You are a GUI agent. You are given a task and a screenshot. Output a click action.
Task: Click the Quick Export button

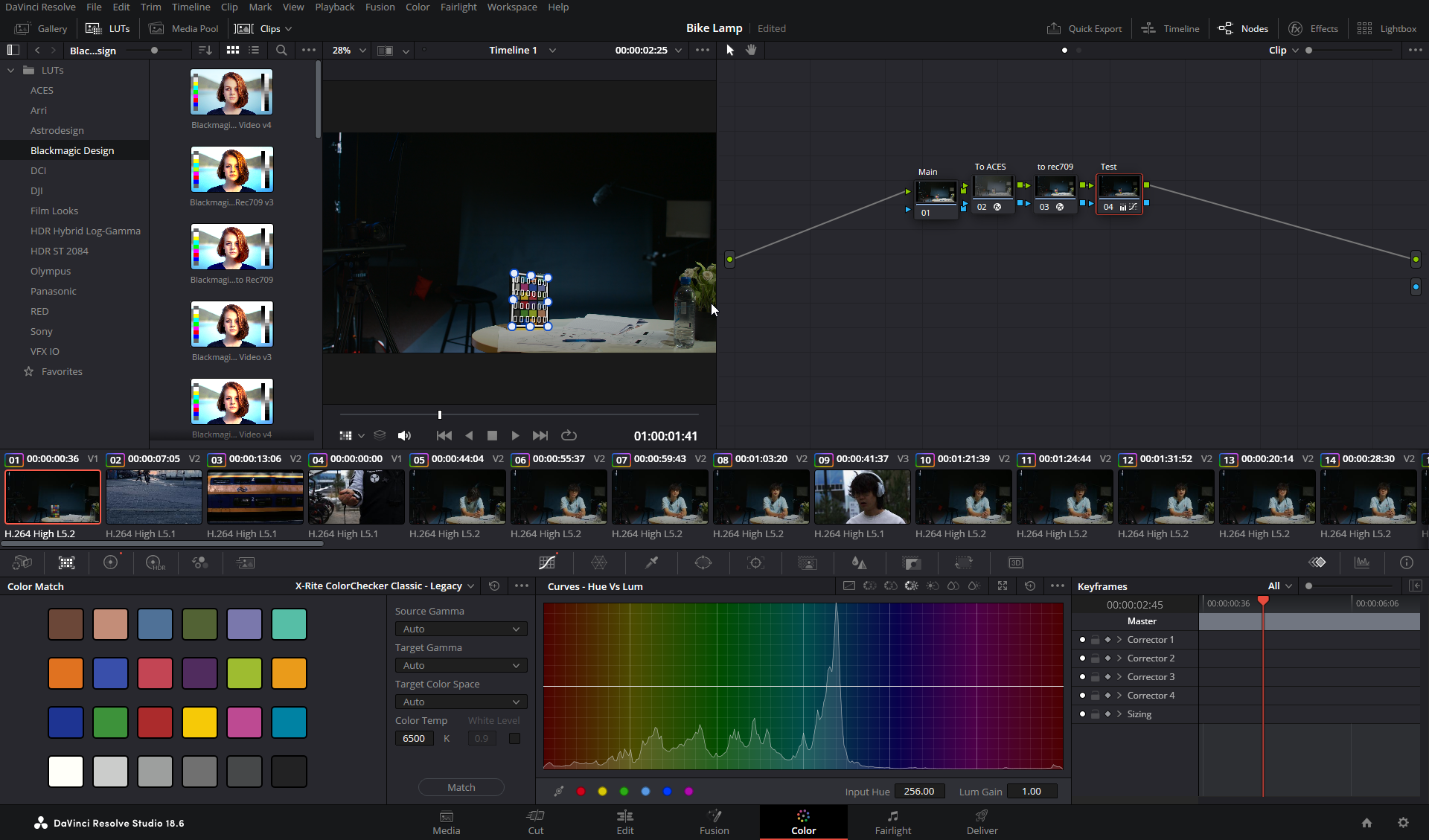point(1085,28)
